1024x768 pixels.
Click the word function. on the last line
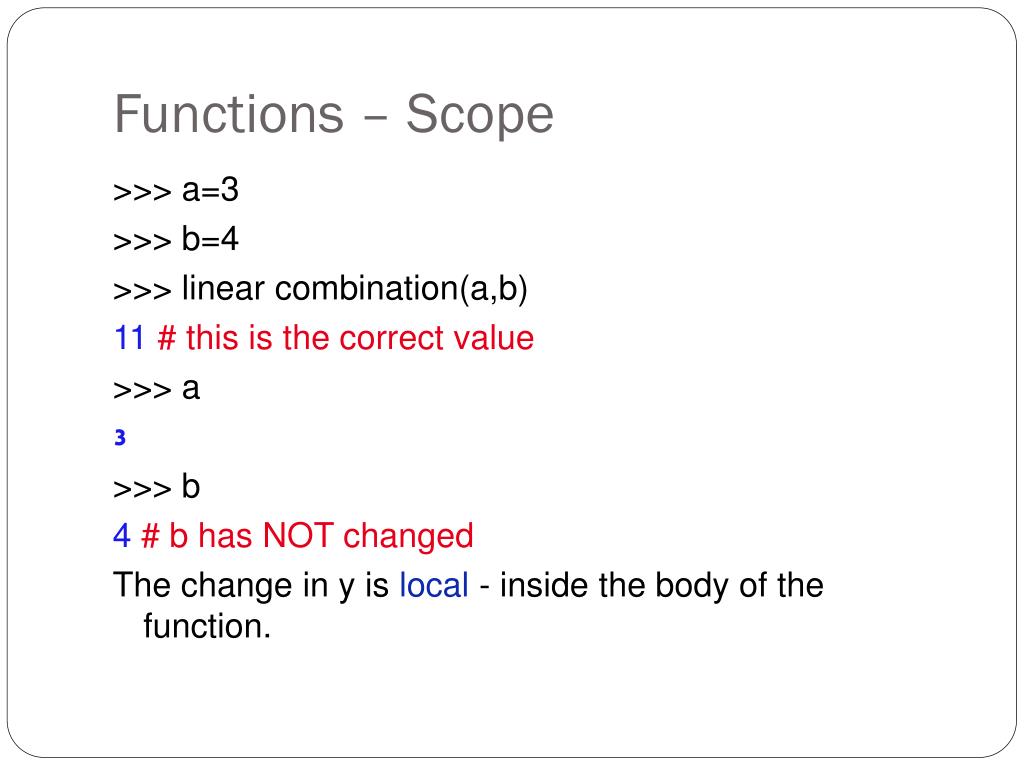[x=206, y=626]
